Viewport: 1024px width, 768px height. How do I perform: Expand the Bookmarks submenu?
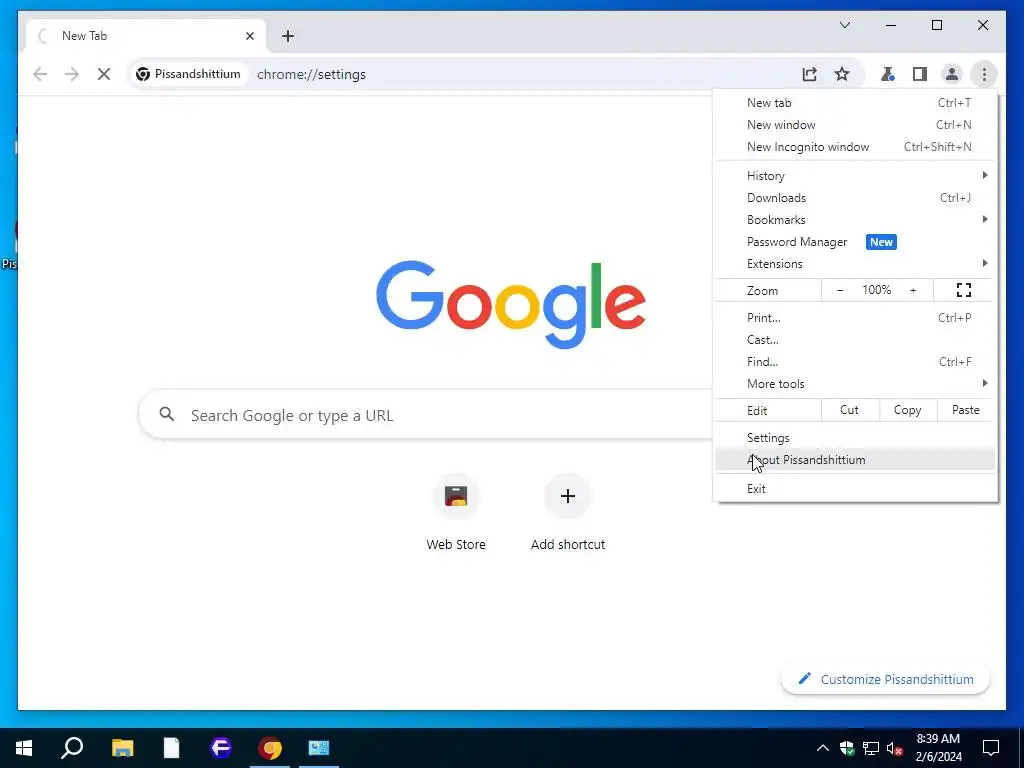pos(855,219)
